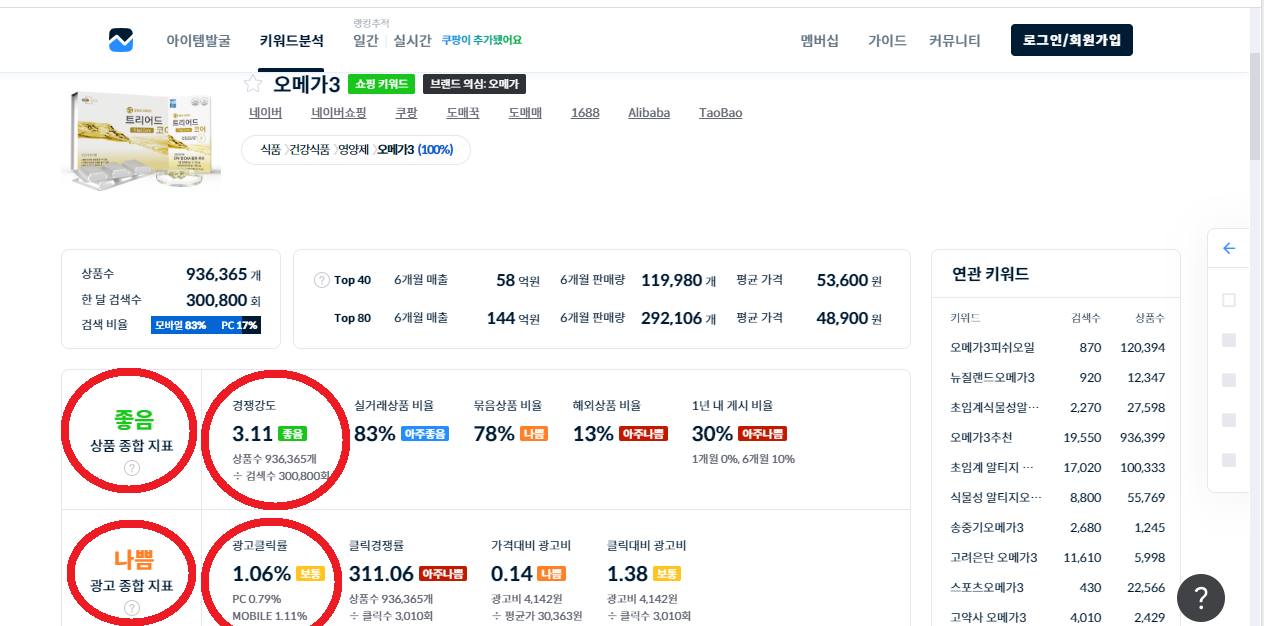Click the 한 달 검색수 value 300,800
Screen dimensions: 1264x626
coord(216,299)
